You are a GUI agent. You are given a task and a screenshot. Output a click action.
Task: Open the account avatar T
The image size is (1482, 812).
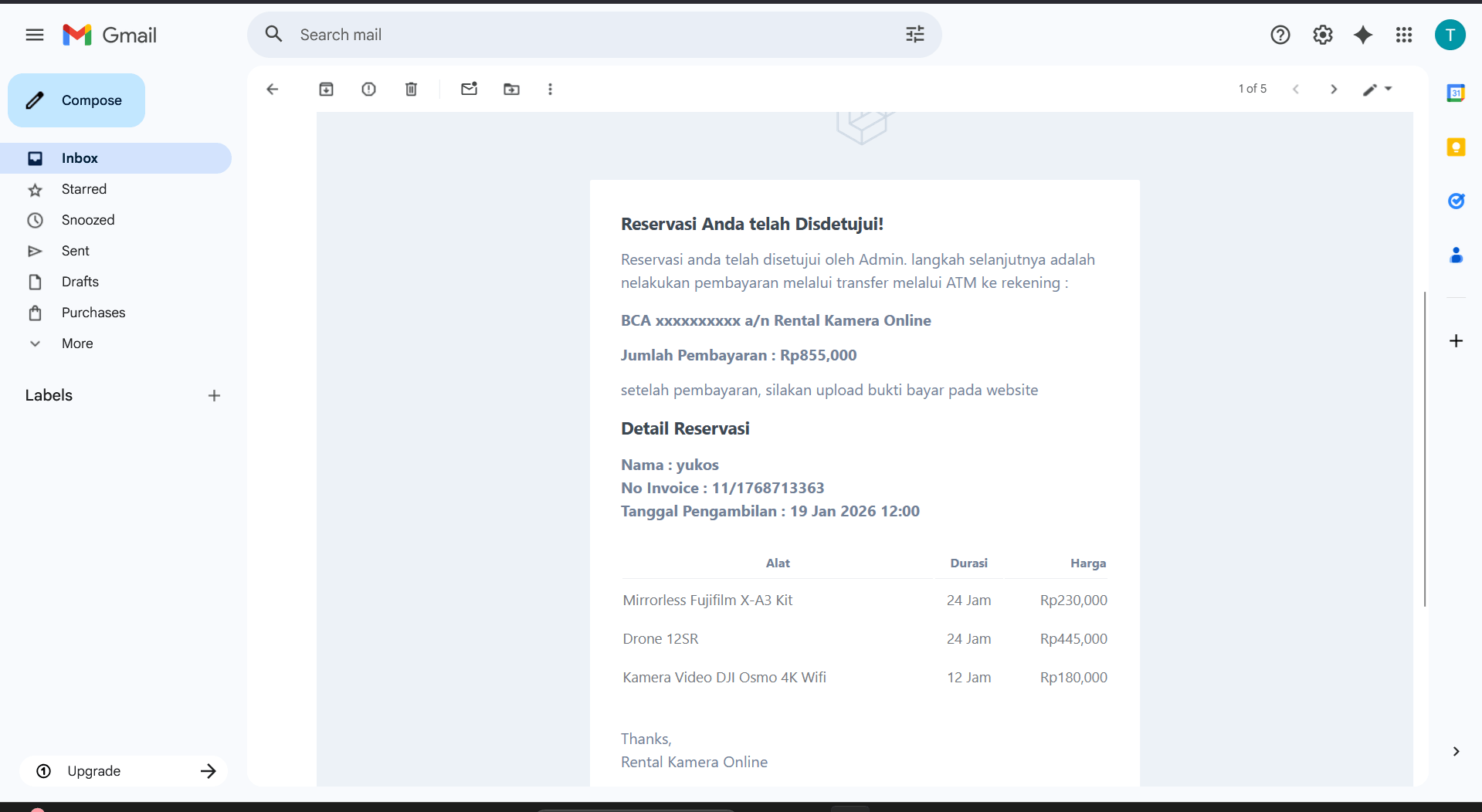tap(1450, 35)
